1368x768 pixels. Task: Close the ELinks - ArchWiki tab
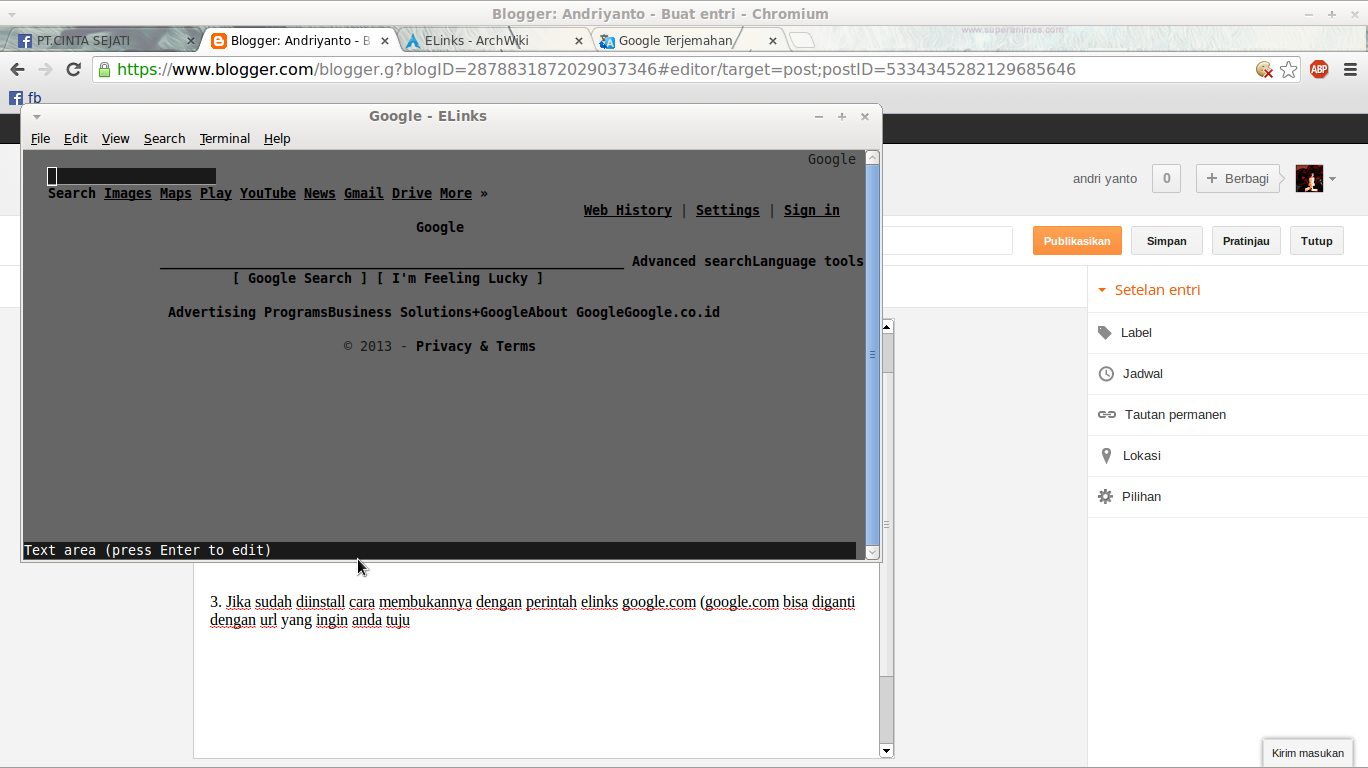click(x=579, y=41)
